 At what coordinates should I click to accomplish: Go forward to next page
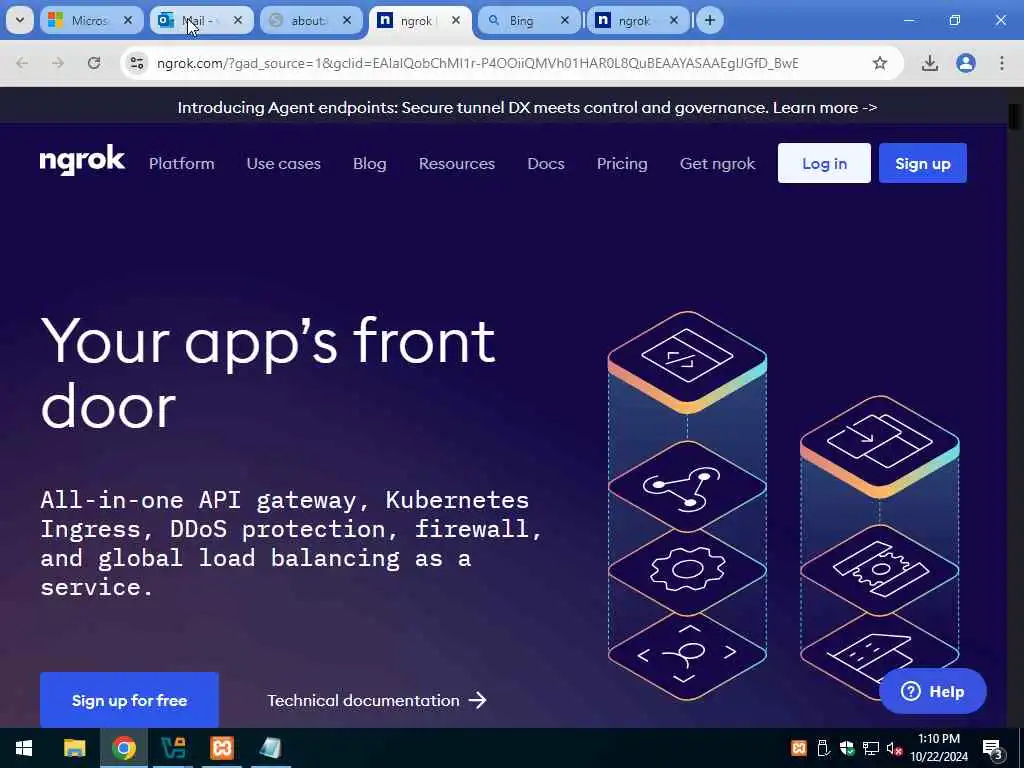[x=58, y=63]
